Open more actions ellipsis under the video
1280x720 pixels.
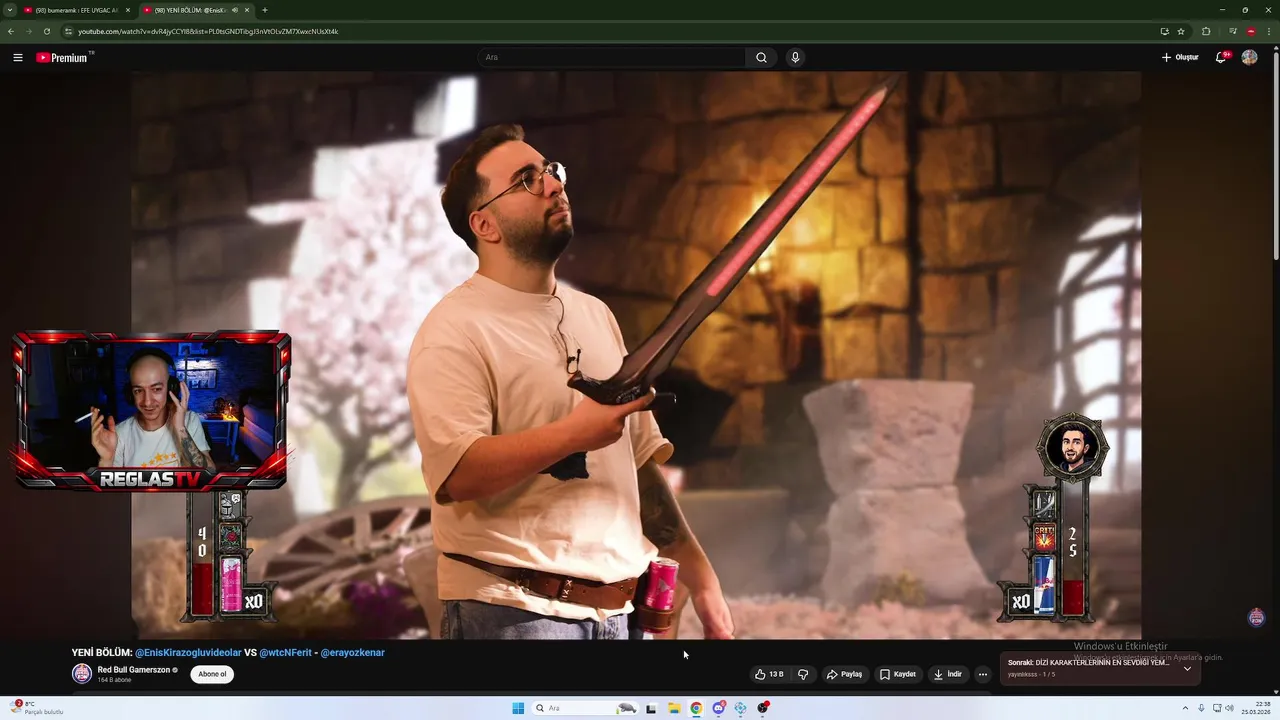pyautogui.click(x=983, y=674)
